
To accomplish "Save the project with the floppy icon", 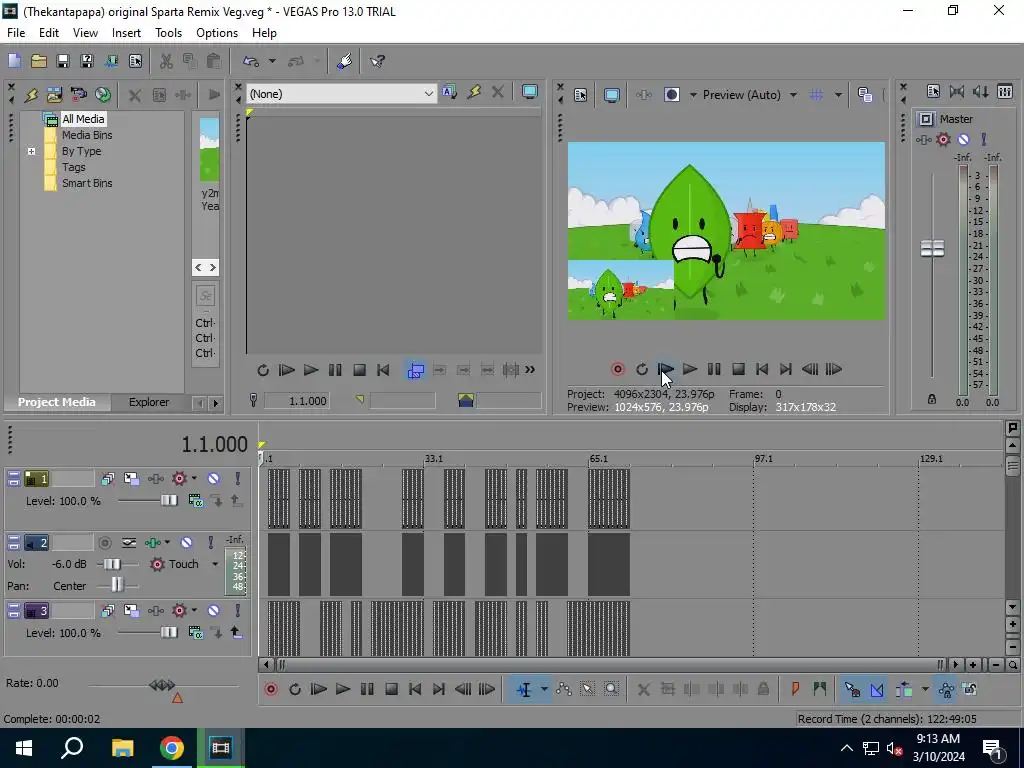I will coord(63,61).
